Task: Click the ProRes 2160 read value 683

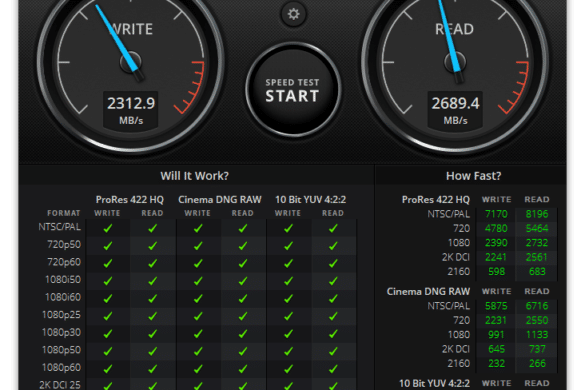Action: click(537, 271)
